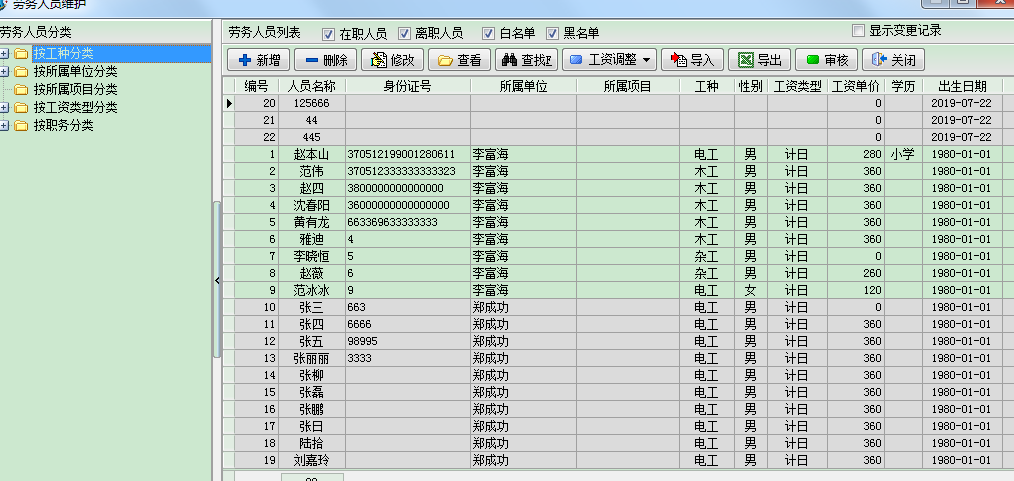Click the 关闭 close toolbar button

pyautogui.click(x=894, y=60)
